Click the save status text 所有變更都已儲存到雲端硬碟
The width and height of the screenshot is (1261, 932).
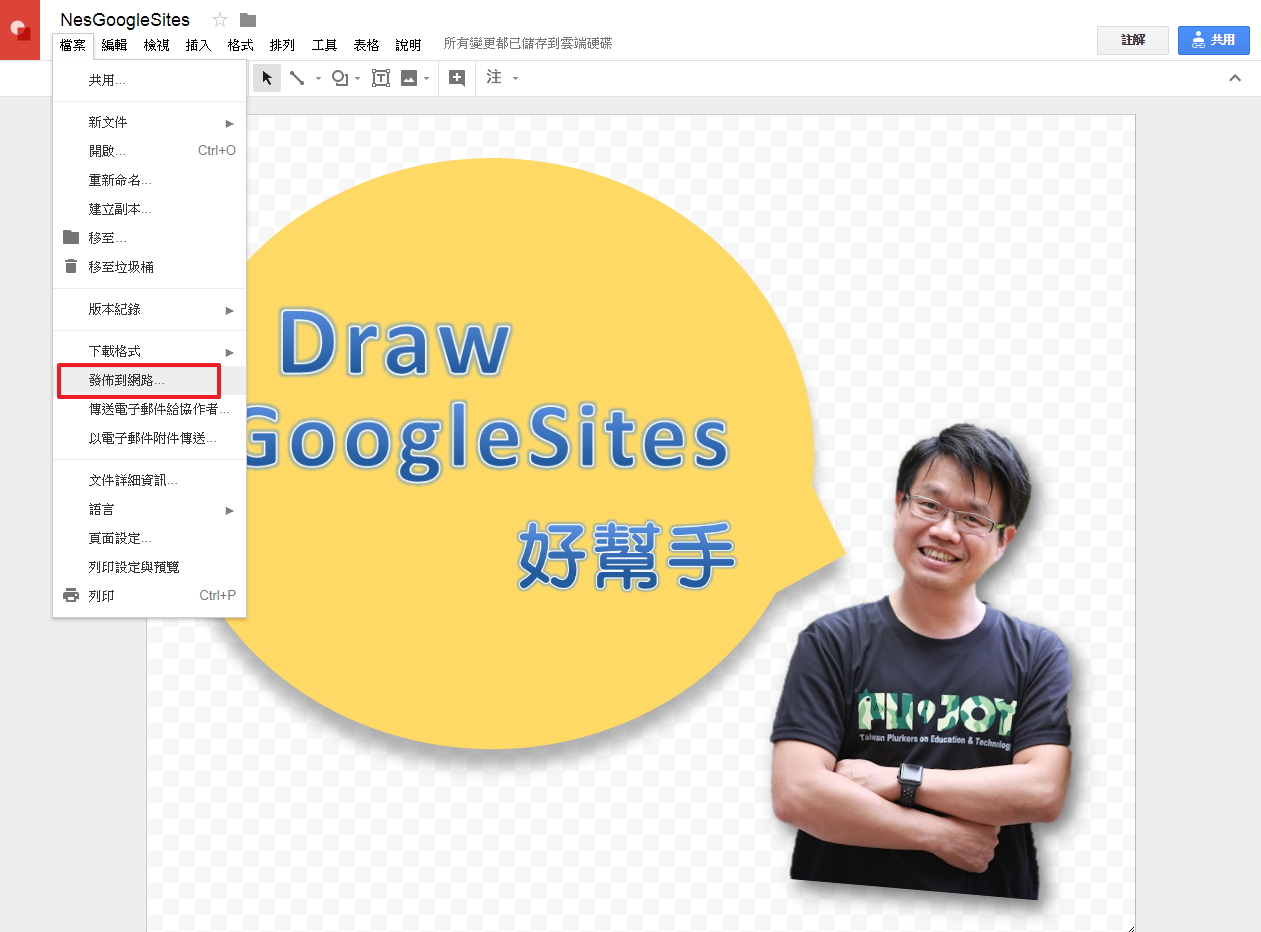[528, 44]
